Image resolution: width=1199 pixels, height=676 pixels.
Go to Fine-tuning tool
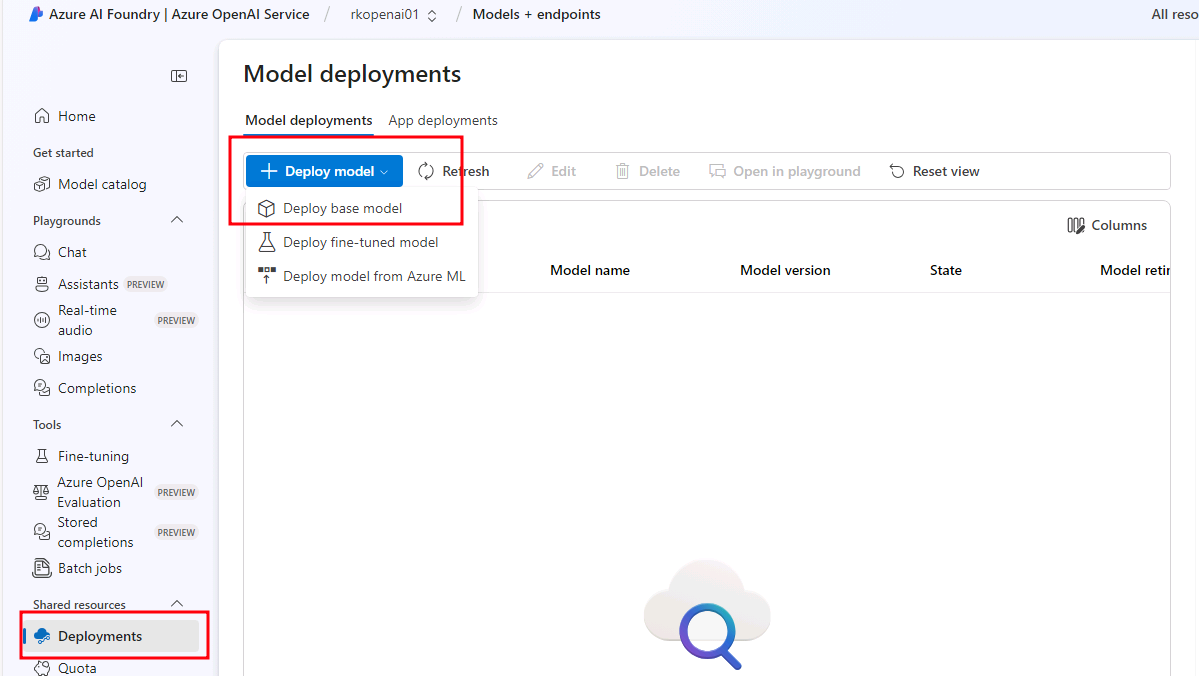[x=93, y=456]
